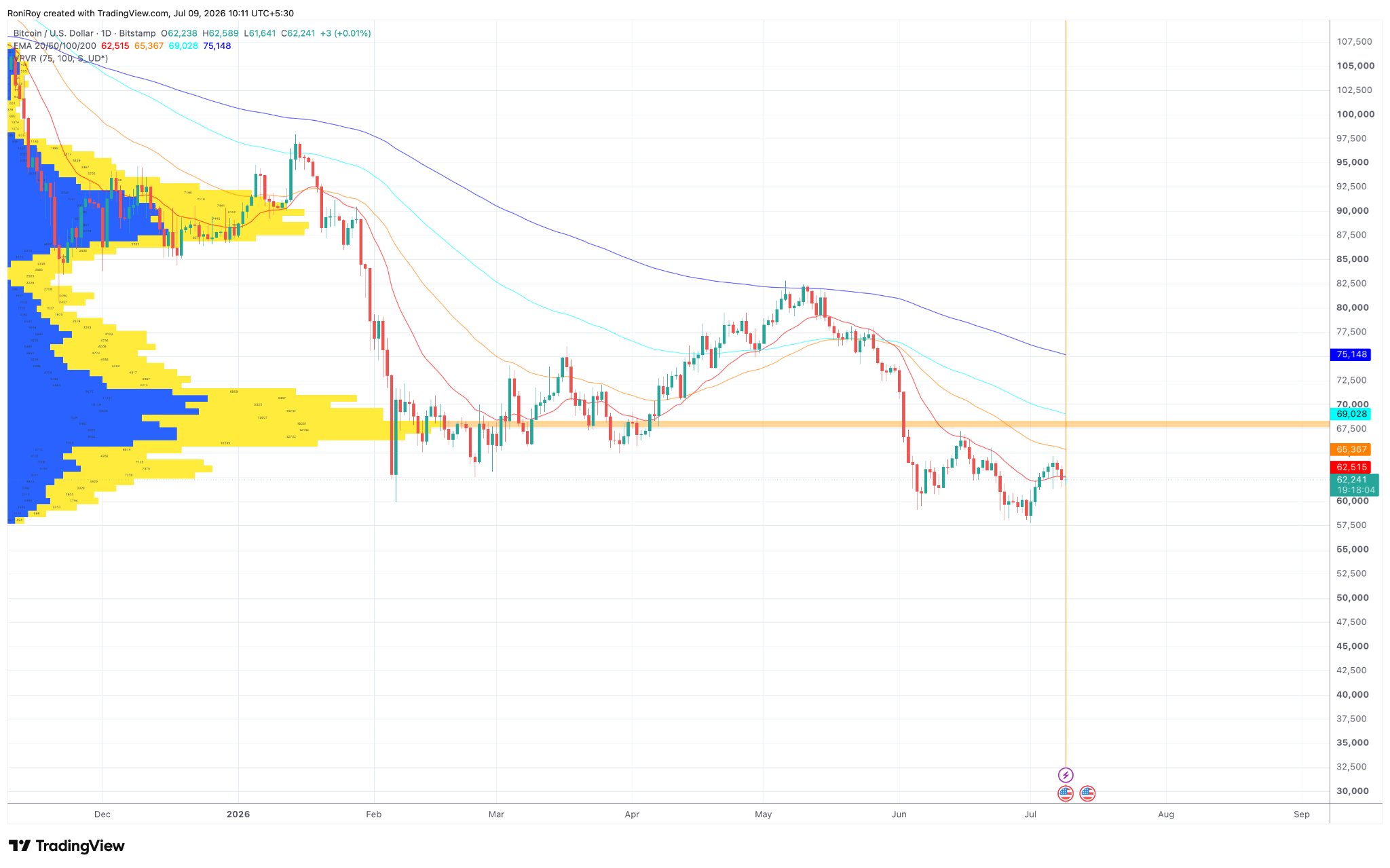Viewport: 1390px width, 868px height.
Task: Click the Jun label on the time axis
Action: tap(899, 814)
